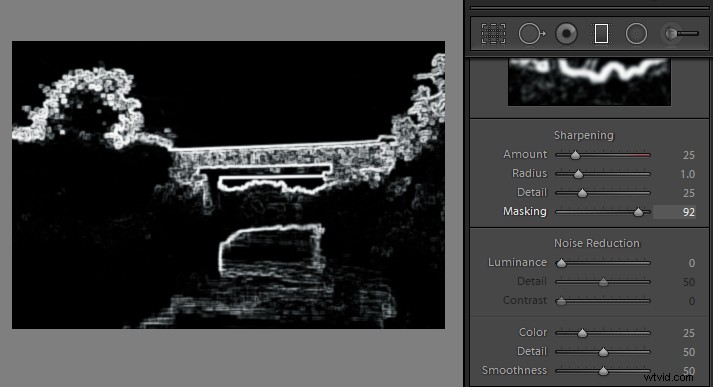The height and width of the screenshot is (387, 713).
Task: Click the Luminance noise reduction slider handle
Action: (x=562, y=263)
